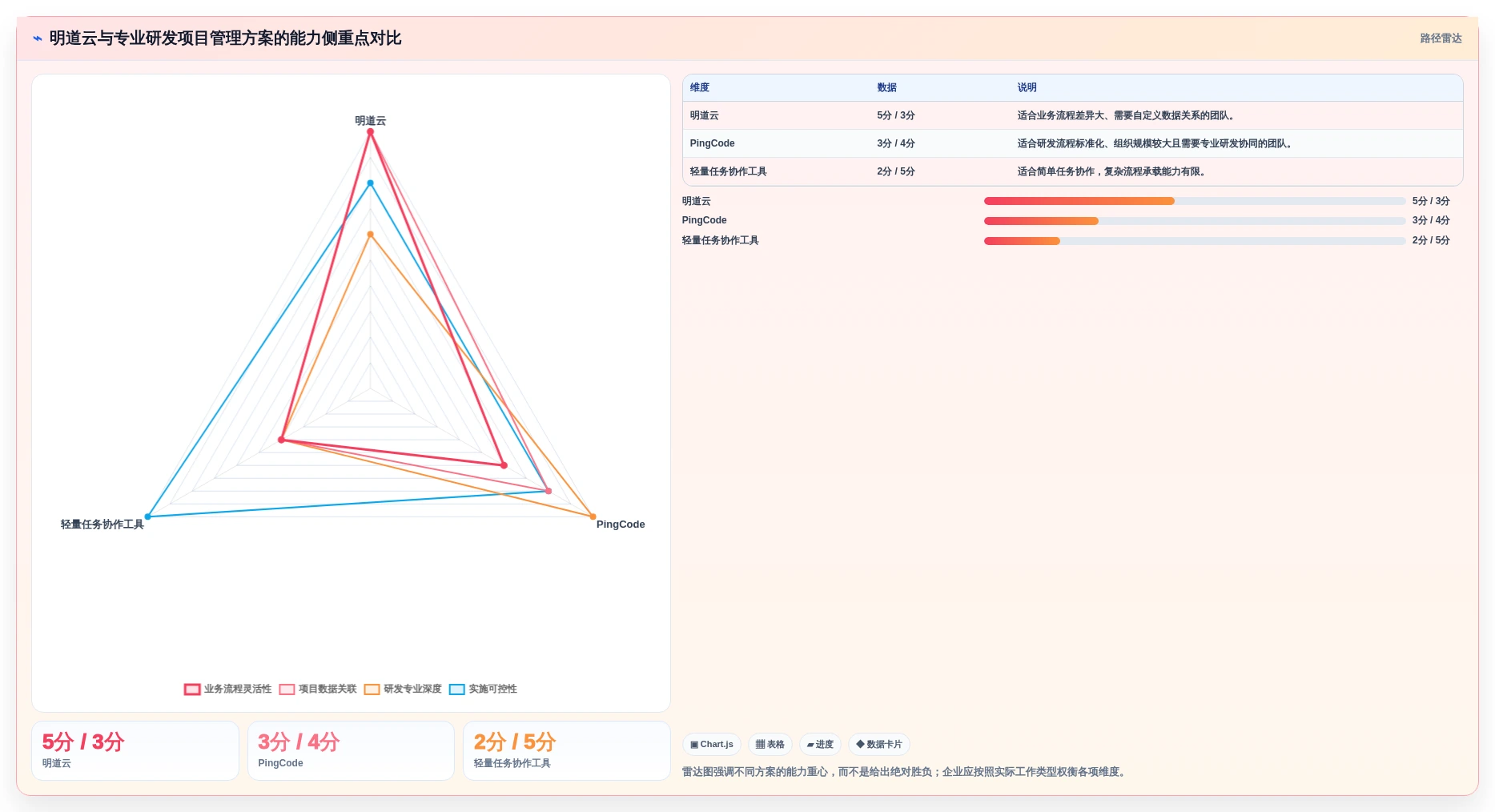Select the 表格 tag chip

click(x=770, y=744)
